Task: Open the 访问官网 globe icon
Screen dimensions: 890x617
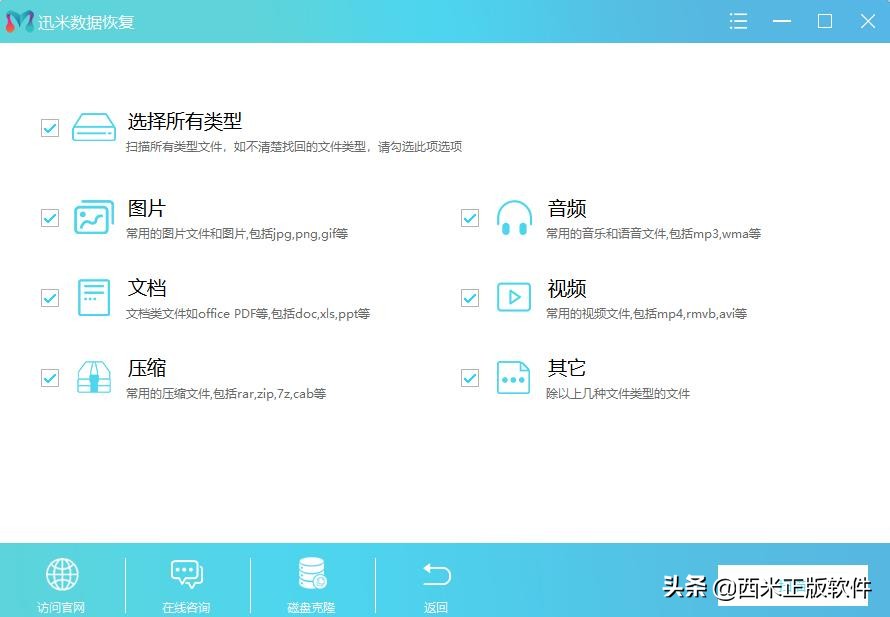Action: [62, 573]
